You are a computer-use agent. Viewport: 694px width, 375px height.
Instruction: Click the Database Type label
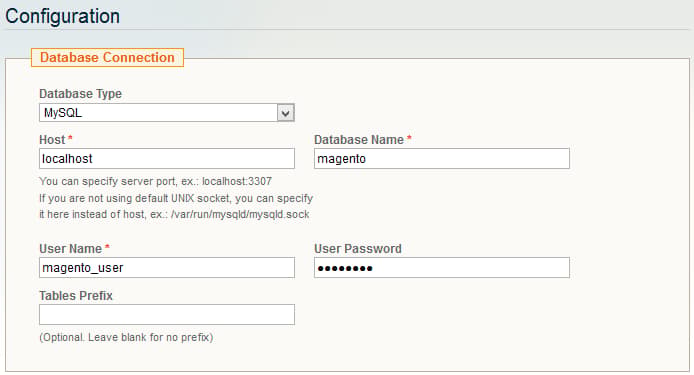click(x=80, y=94)
